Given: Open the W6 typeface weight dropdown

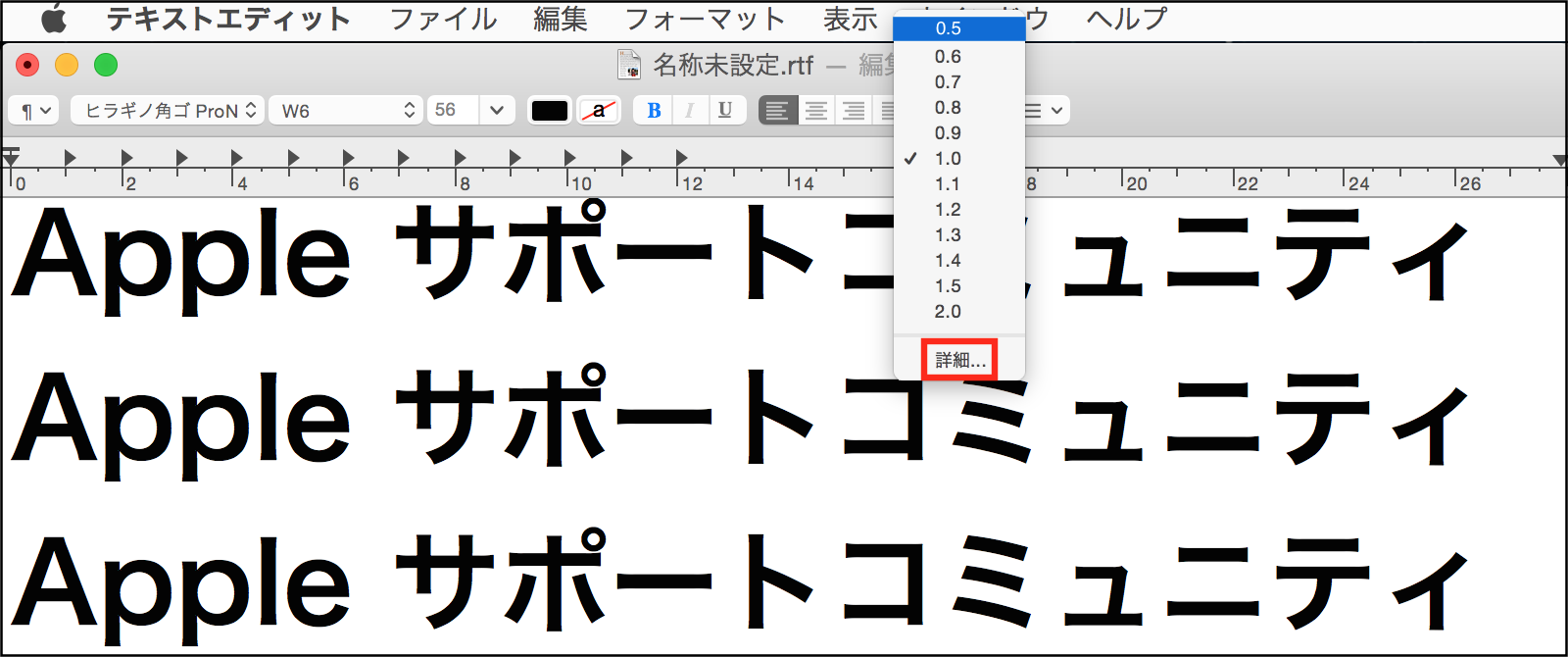Looking at the screenshot, I should tap(345, 111).
